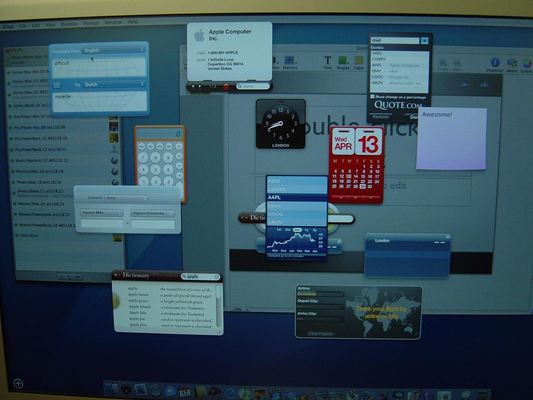Viewport: 533px width, 400px height.
Task: Click the Shapes tool in Keynote toolbar
Action: pos(343,63)
